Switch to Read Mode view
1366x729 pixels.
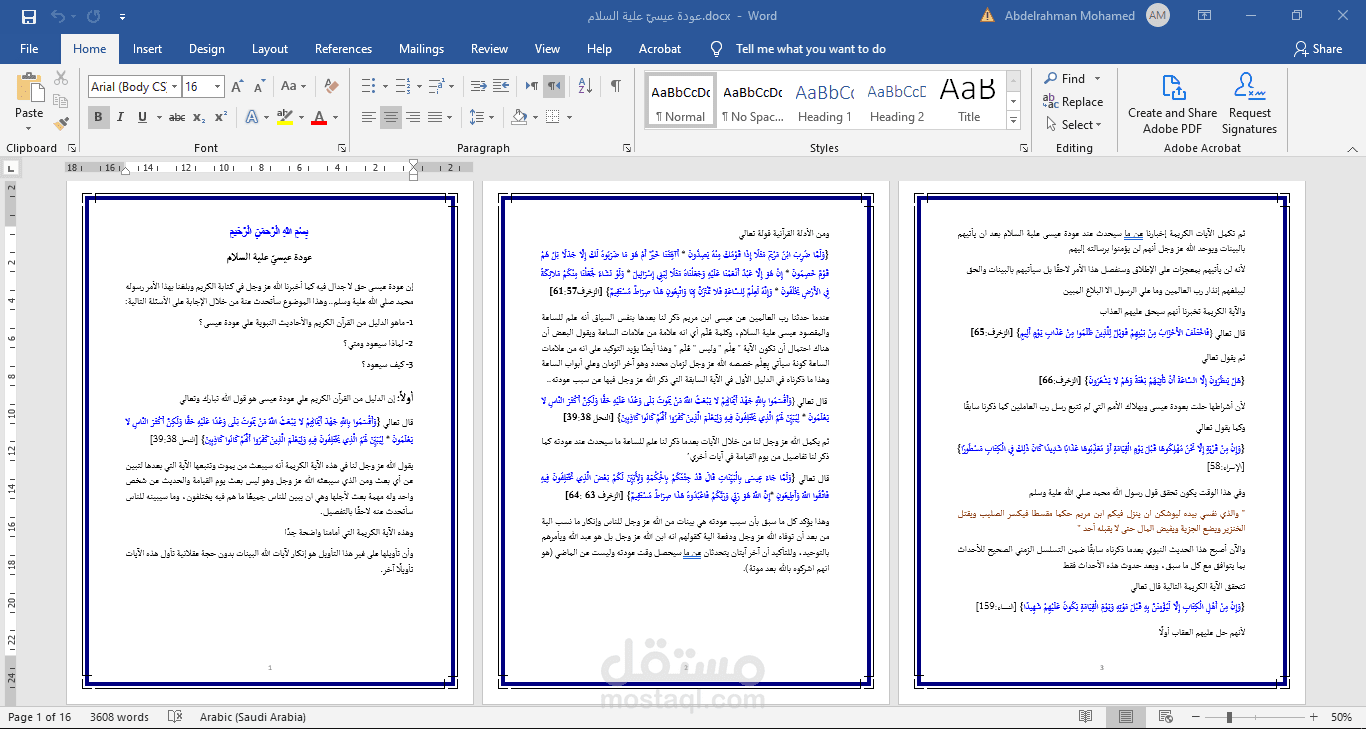1086,717
